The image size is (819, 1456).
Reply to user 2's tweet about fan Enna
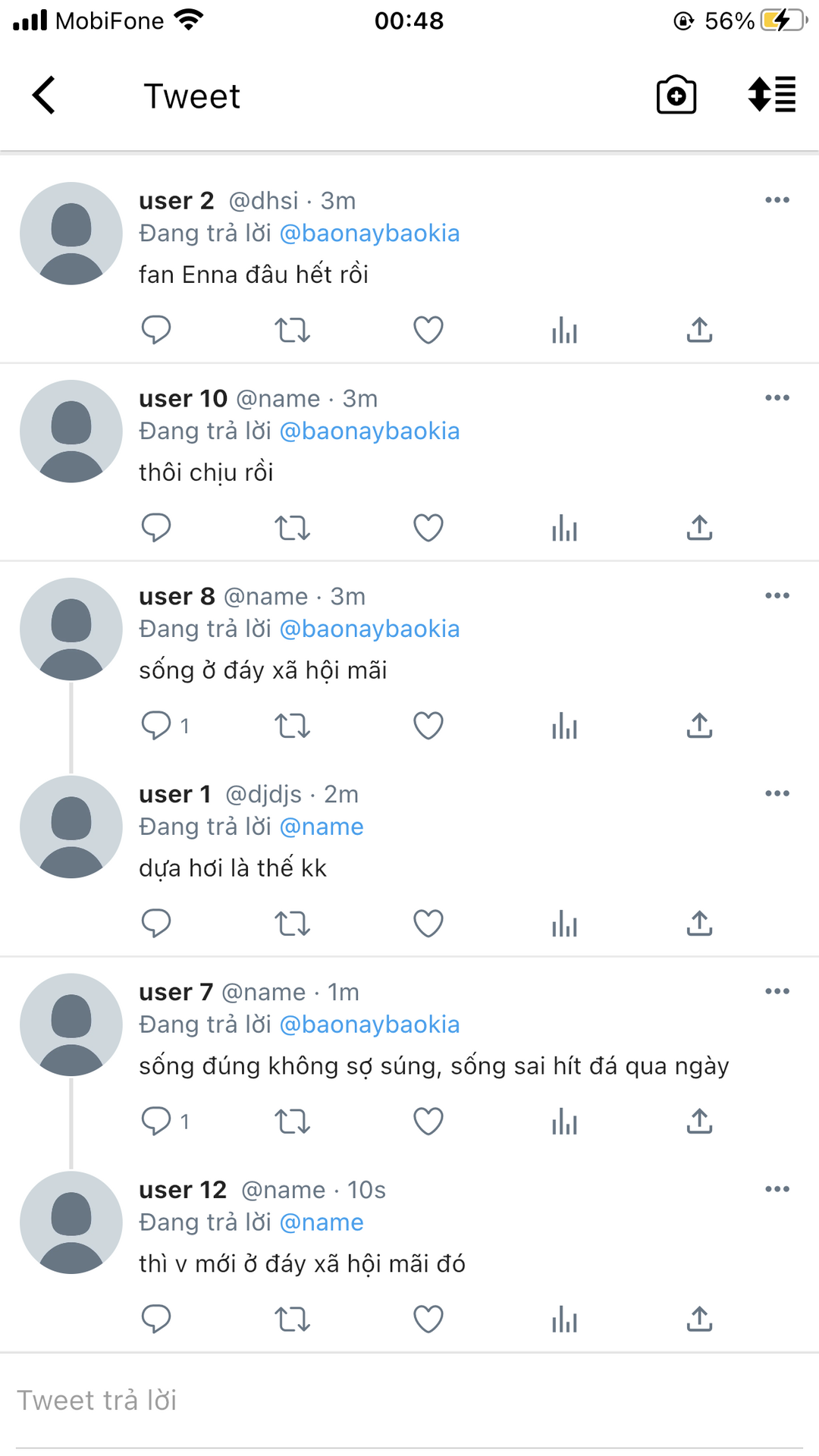[x=156, y=330]
